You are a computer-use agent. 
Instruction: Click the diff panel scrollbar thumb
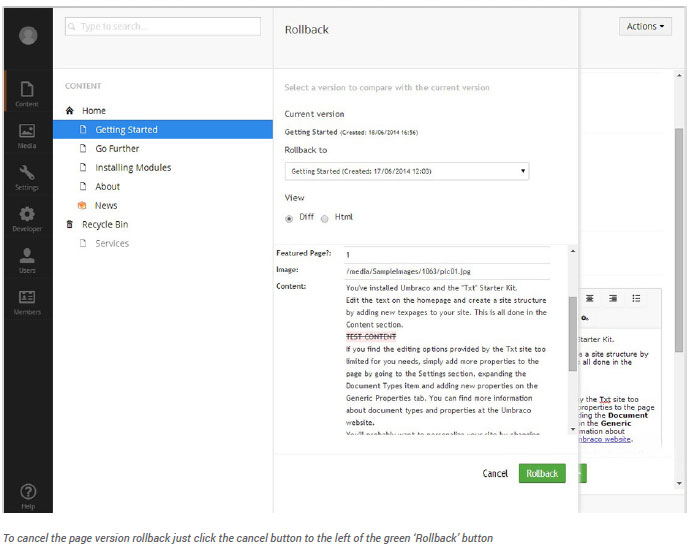click(573, 334)
